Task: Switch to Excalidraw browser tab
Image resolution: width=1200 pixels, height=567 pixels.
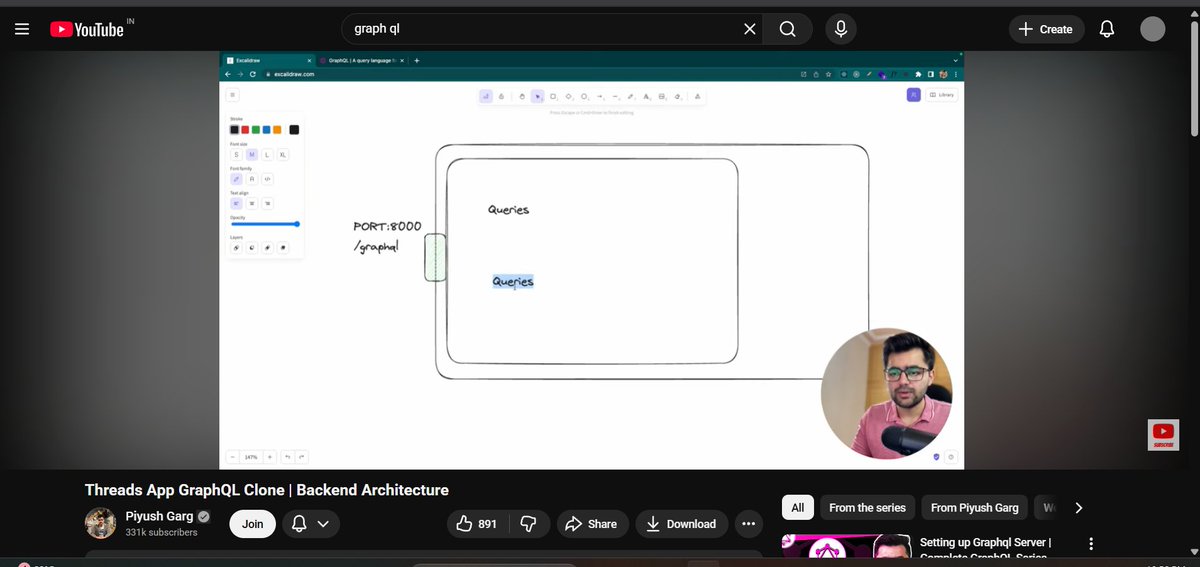Action: (x=268, y=60)
